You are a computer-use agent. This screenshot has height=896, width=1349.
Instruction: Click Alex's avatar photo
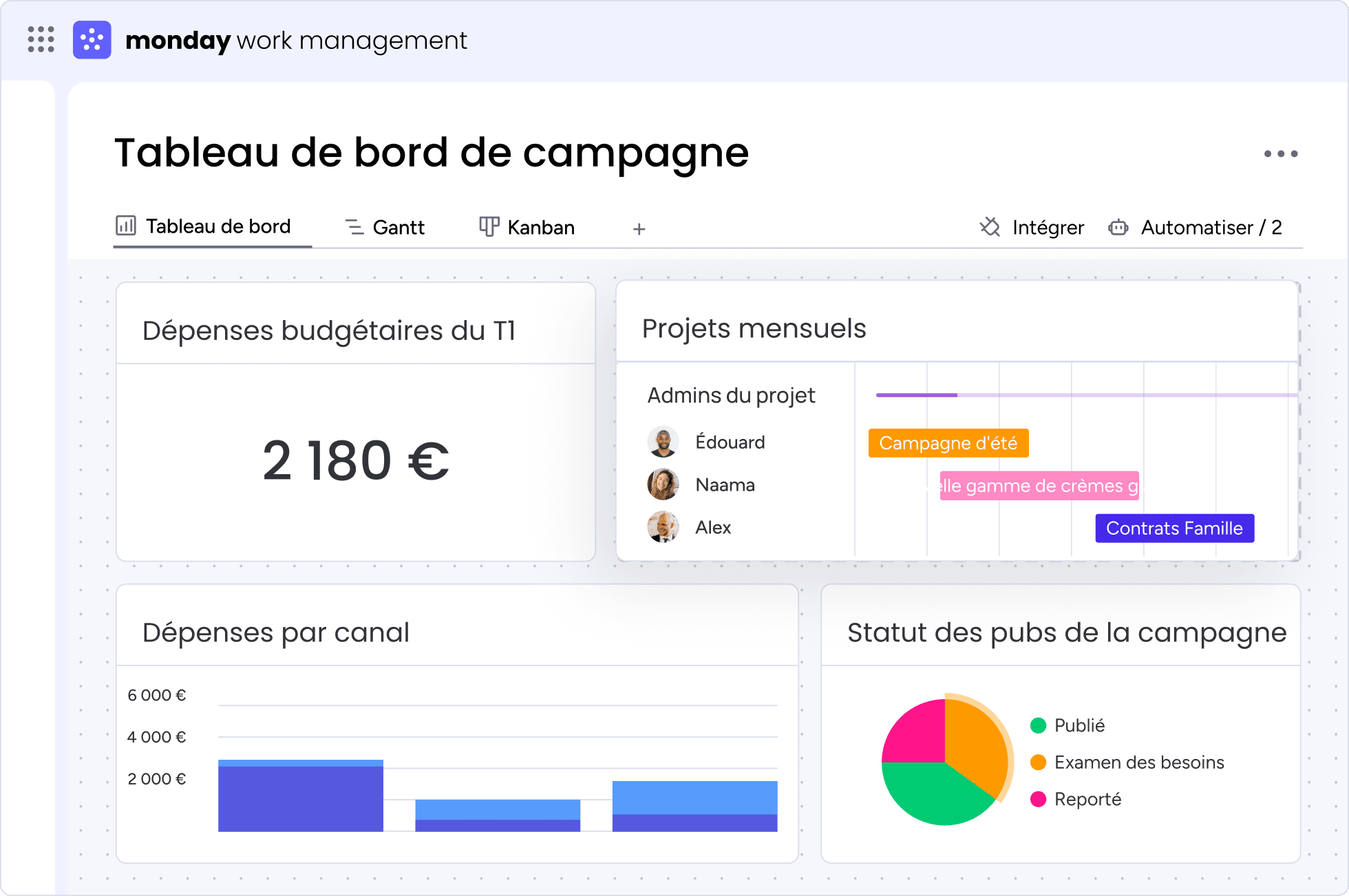[x=663, y=527]
